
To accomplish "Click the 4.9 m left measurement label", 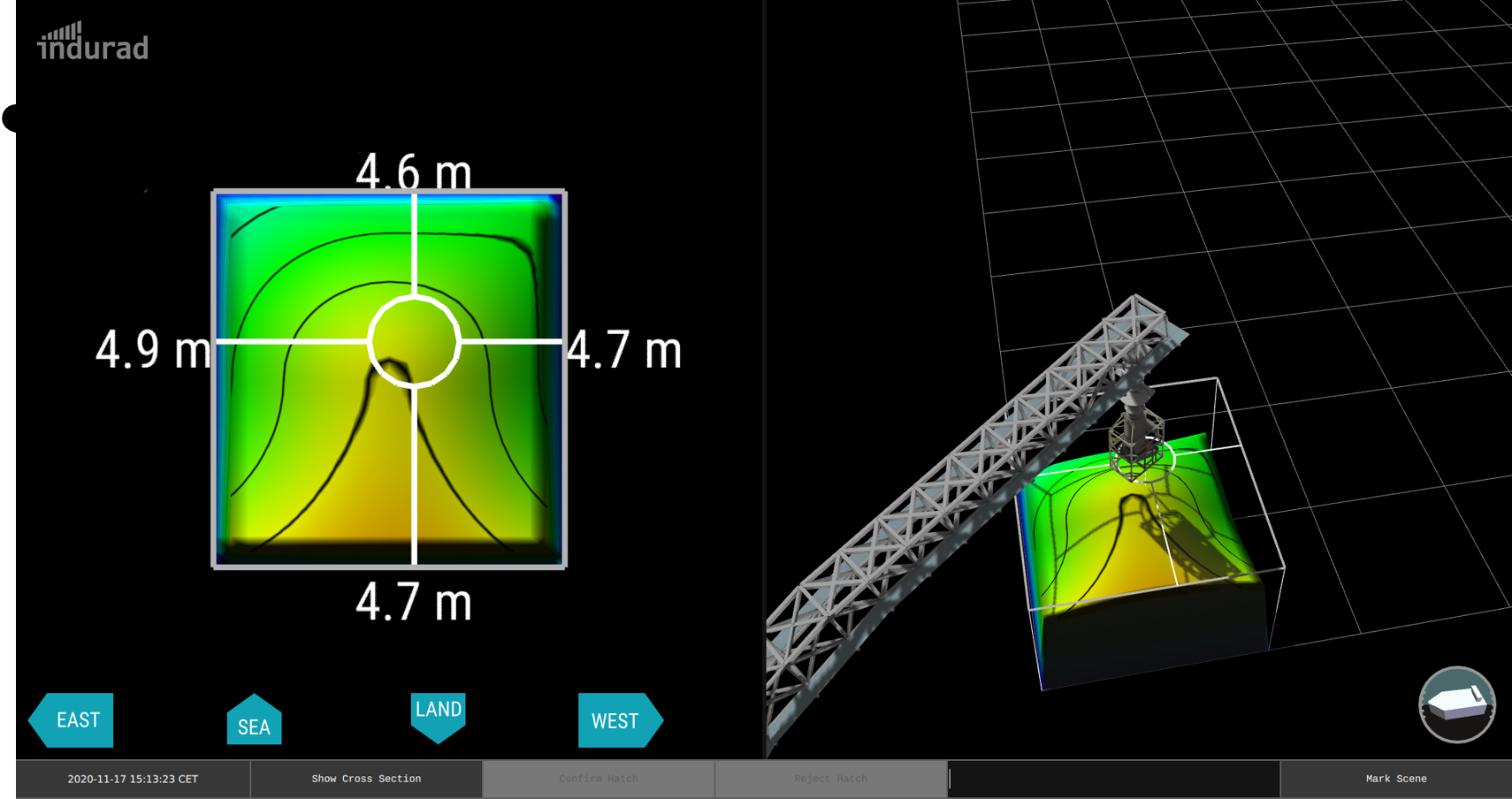I will [152, 347].
